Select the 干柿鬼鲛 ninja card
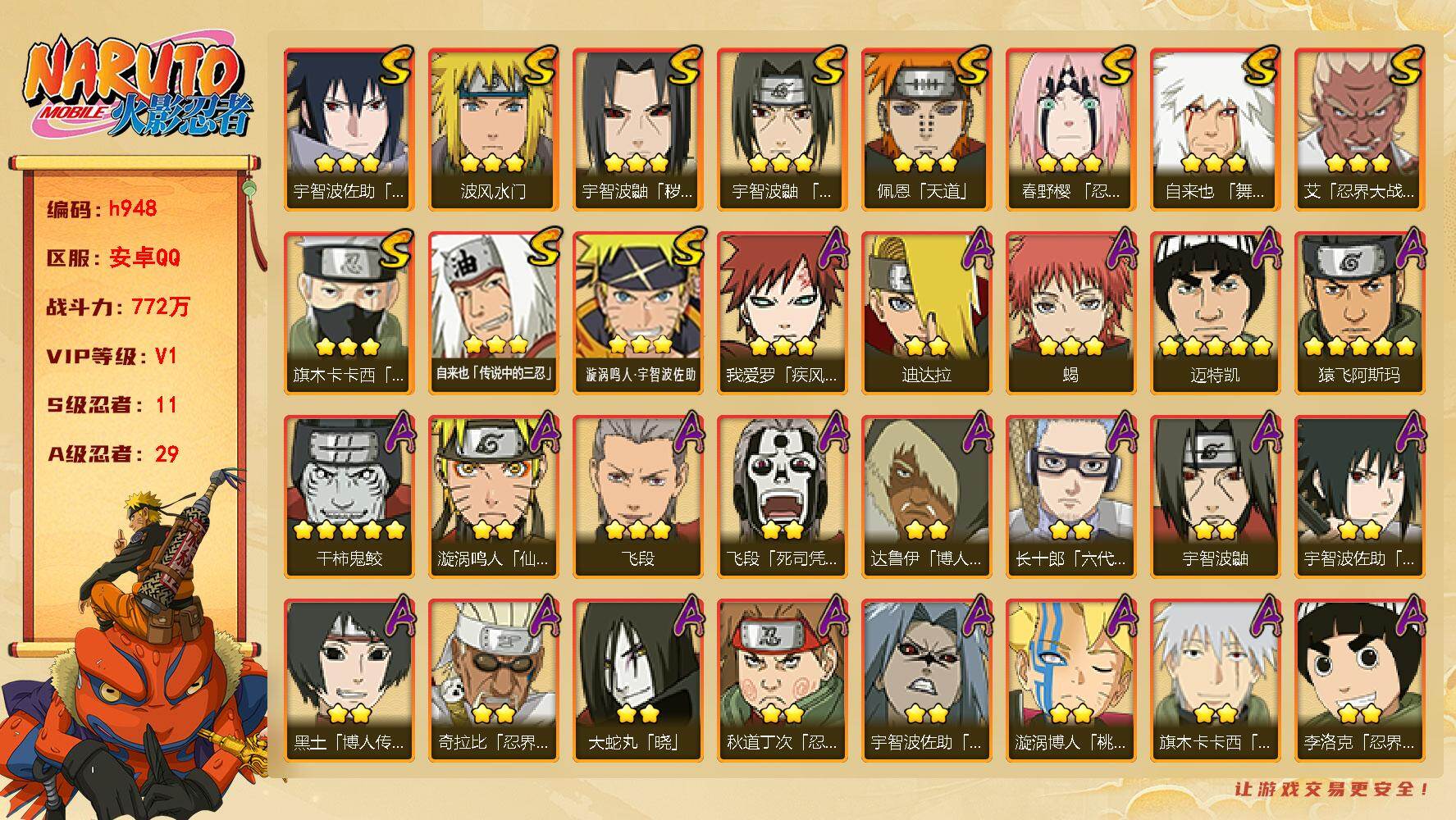Image resolution: width=1456 pixels, height=820 pixels. 349,497
